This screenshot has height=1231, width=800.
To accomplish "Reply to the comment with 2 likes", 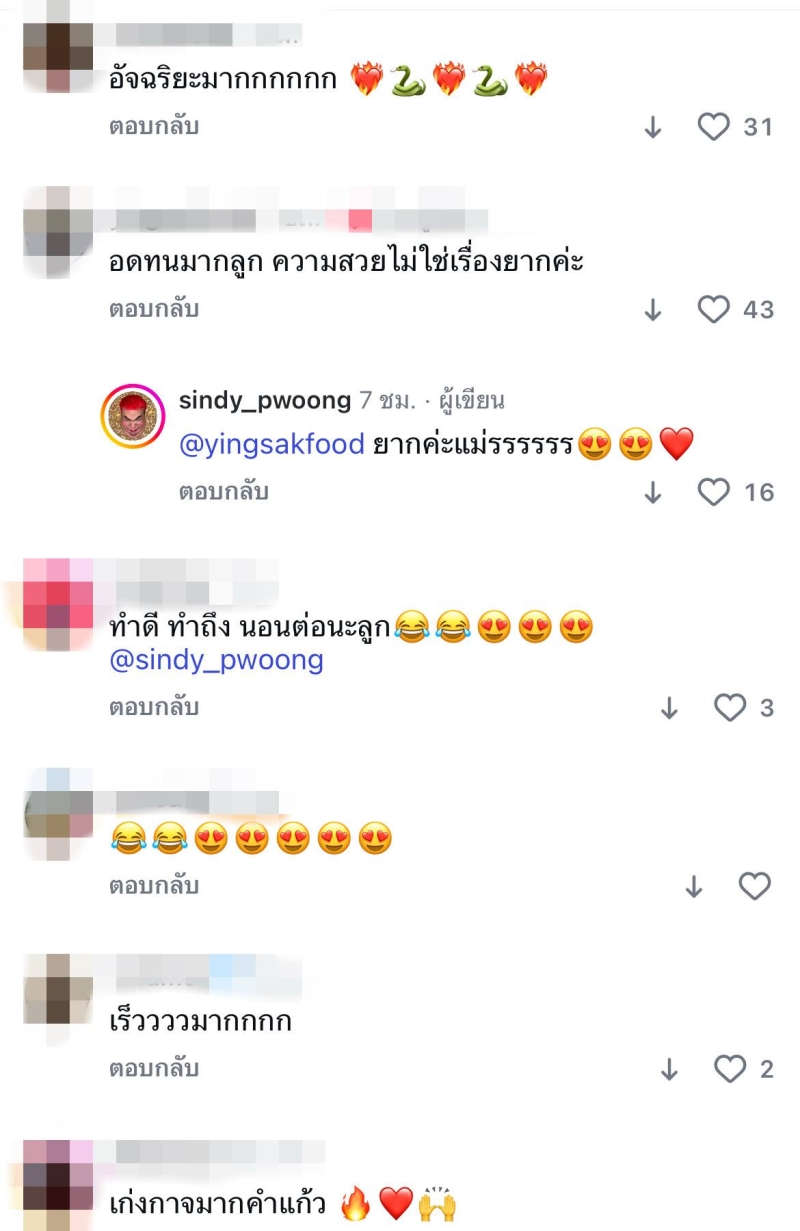I will [x=154, y=1069].
